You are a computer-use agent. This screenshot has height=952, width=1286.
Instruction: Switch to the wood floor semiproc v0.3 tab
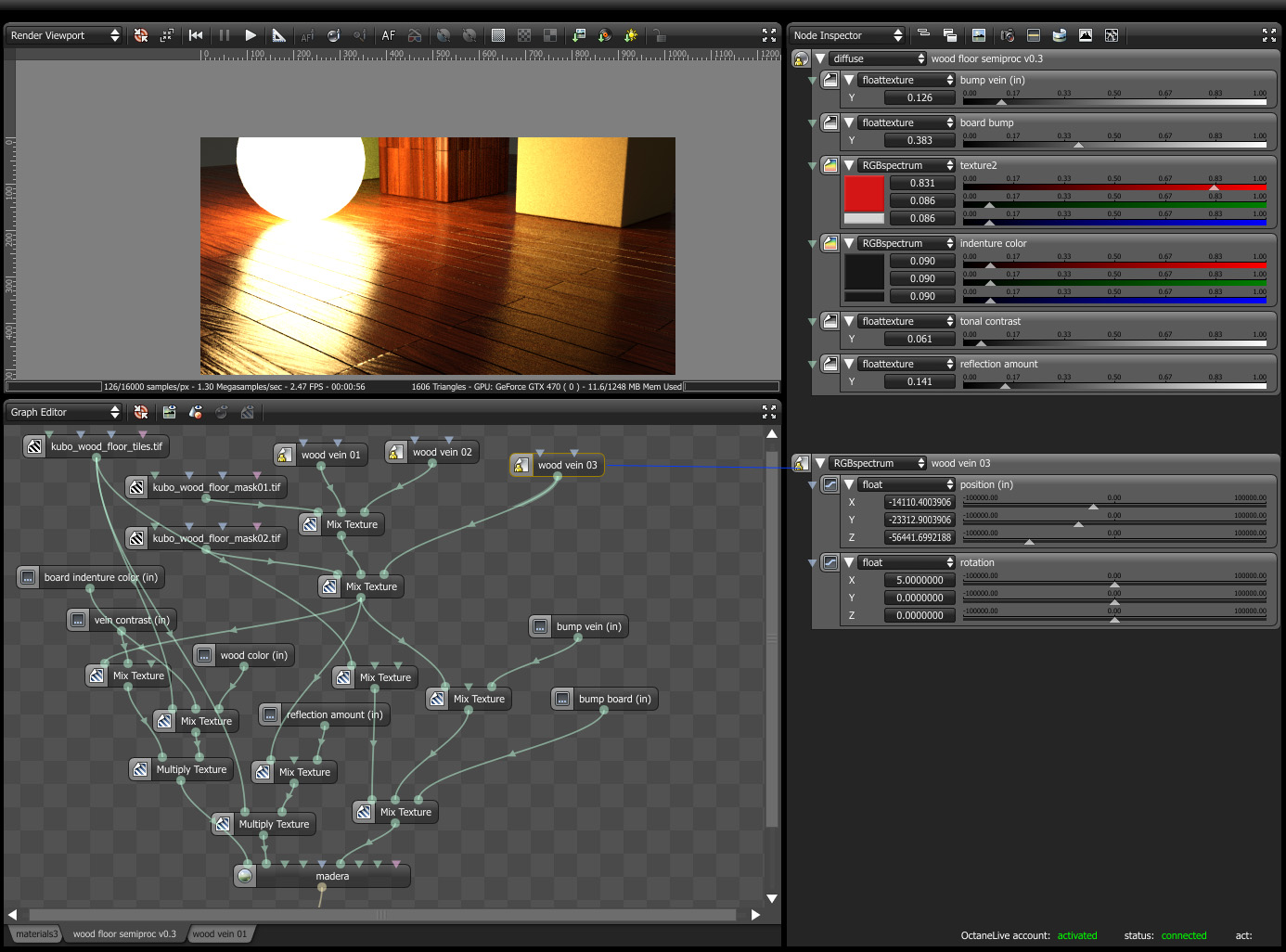[124, 933]
